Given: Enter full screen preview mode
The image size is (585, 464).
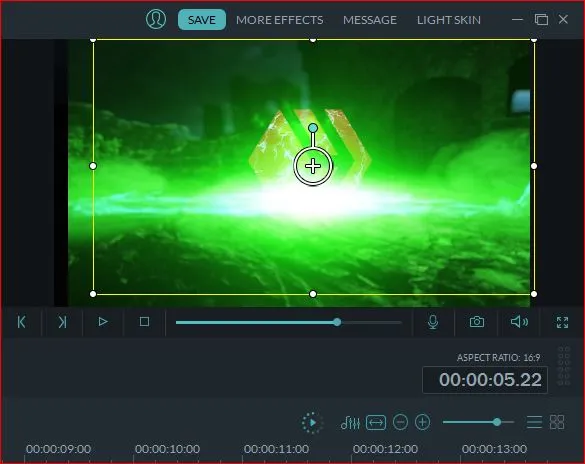Looking at the screenshot, I should 562,322.
